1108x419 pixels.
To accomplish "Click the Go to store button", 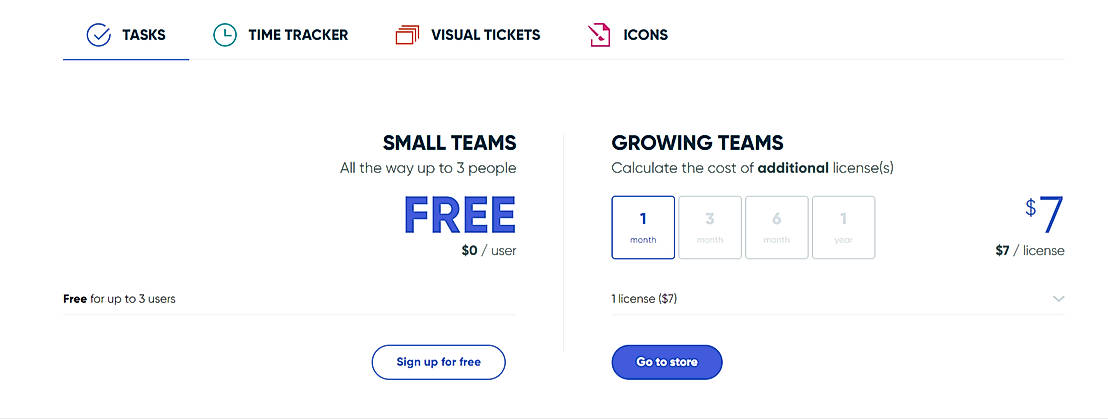I will pos(666,362).
